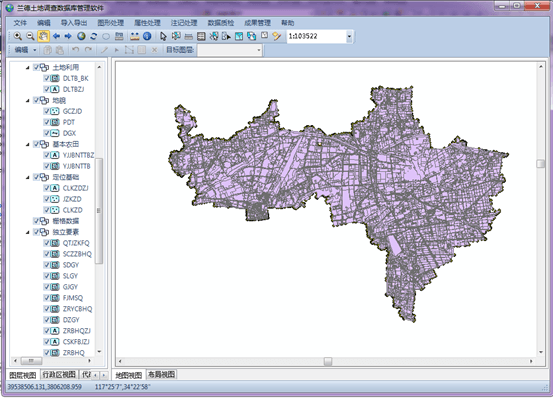Switch to the 布局视图 tab
This screenshot has width=553, height=398.
click(162, 374)
